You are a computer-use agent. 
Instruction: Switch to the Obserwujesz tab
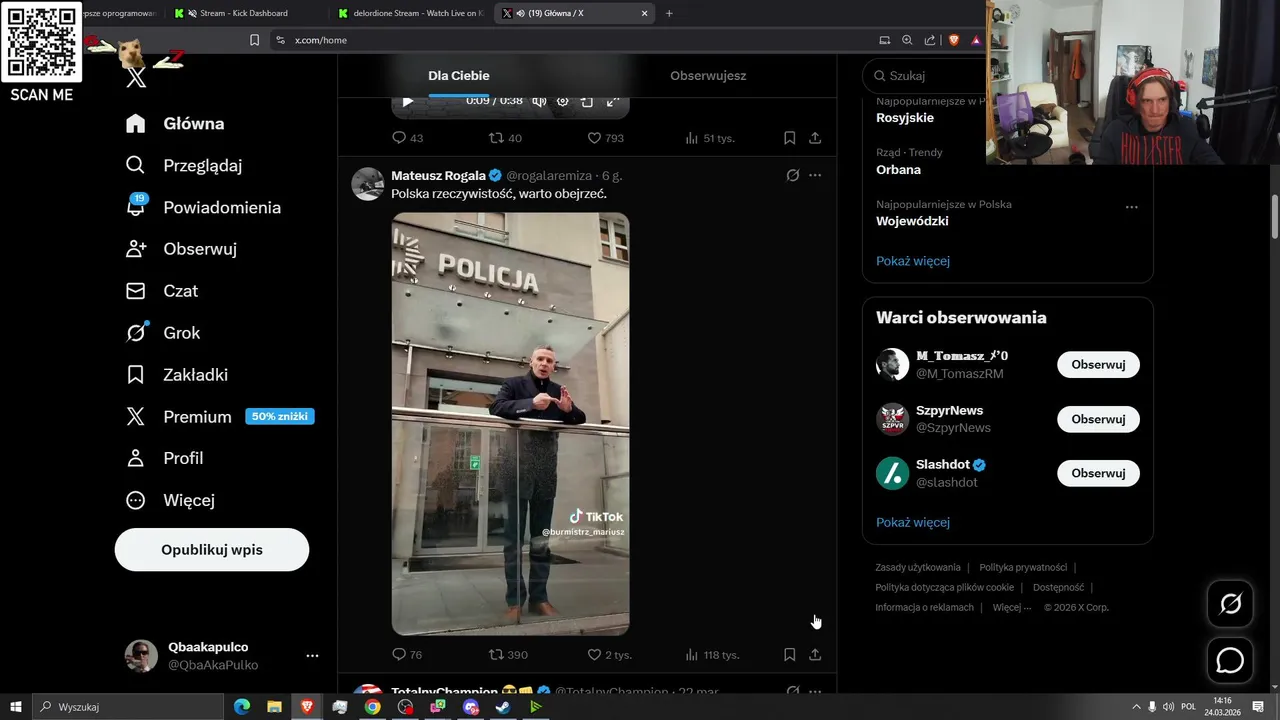click(708, 76)
